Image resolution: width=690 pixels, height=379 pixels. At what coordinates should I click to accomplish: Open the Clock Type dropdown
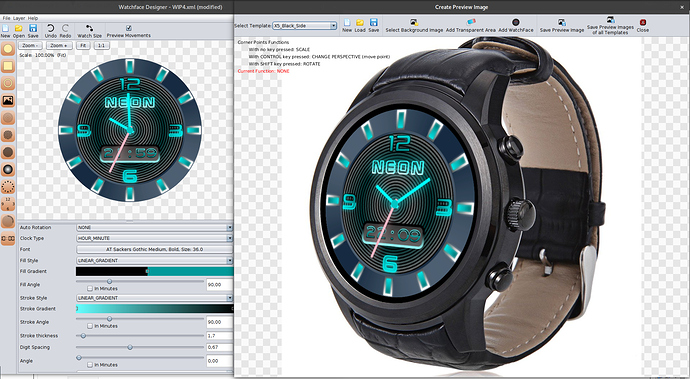coord(154,238)
